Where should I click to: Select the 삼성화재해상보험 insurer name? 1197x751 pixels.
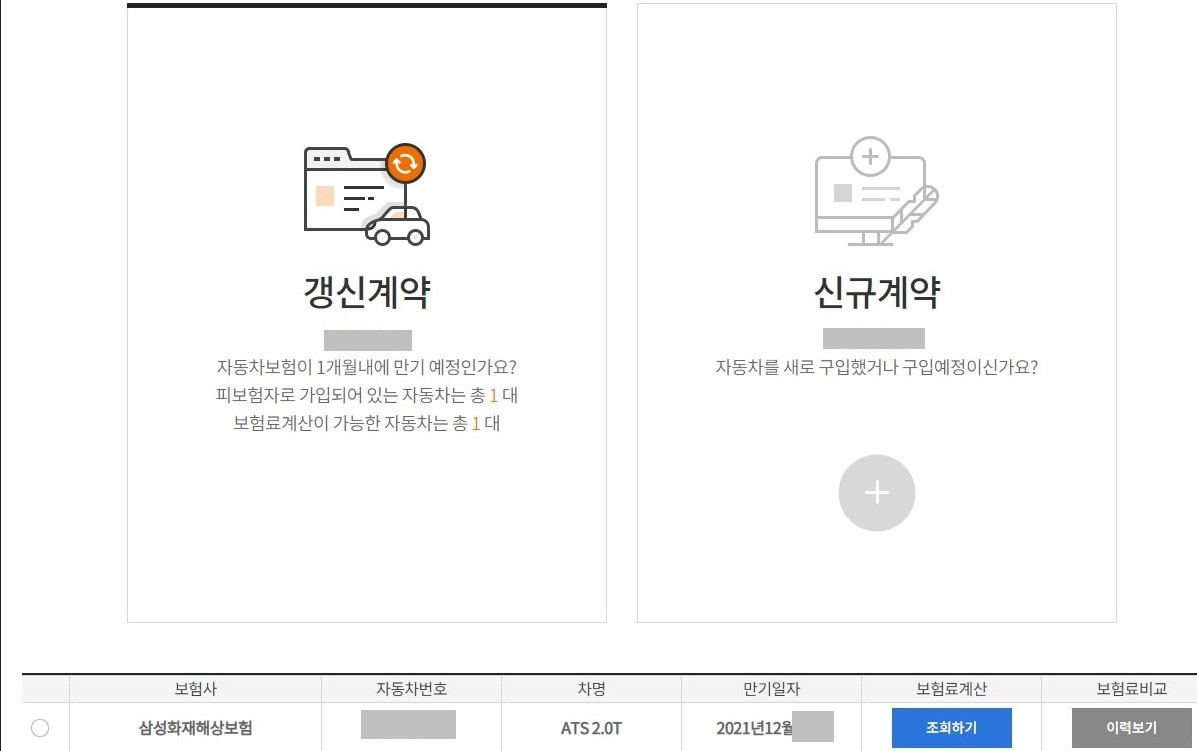click(x=195, y=728)
